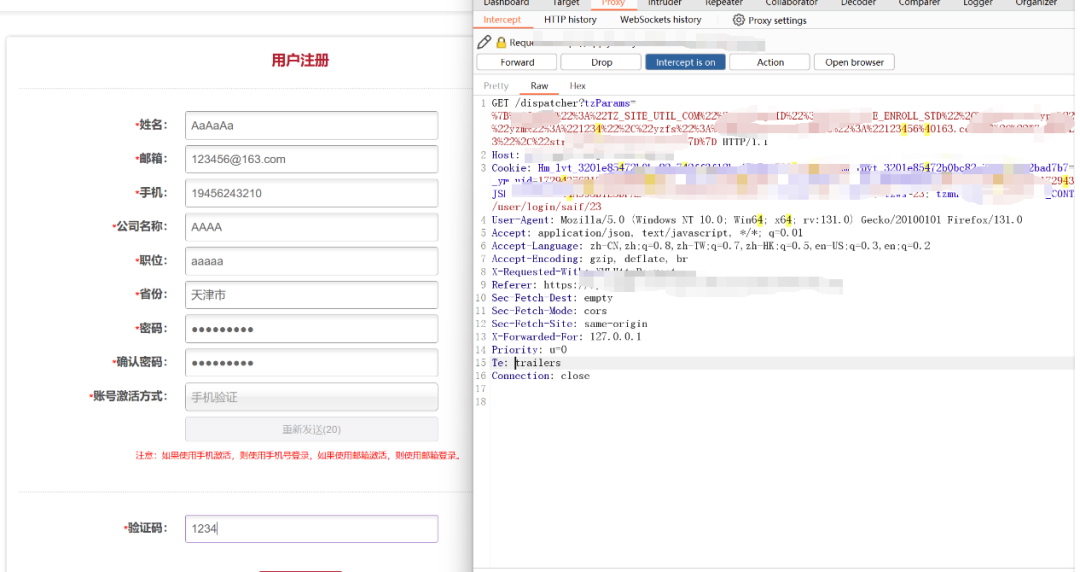The image size is (1080, 572).
Task: Click the /user/login/saif/23 cookie path text
Action: point(546,207)
